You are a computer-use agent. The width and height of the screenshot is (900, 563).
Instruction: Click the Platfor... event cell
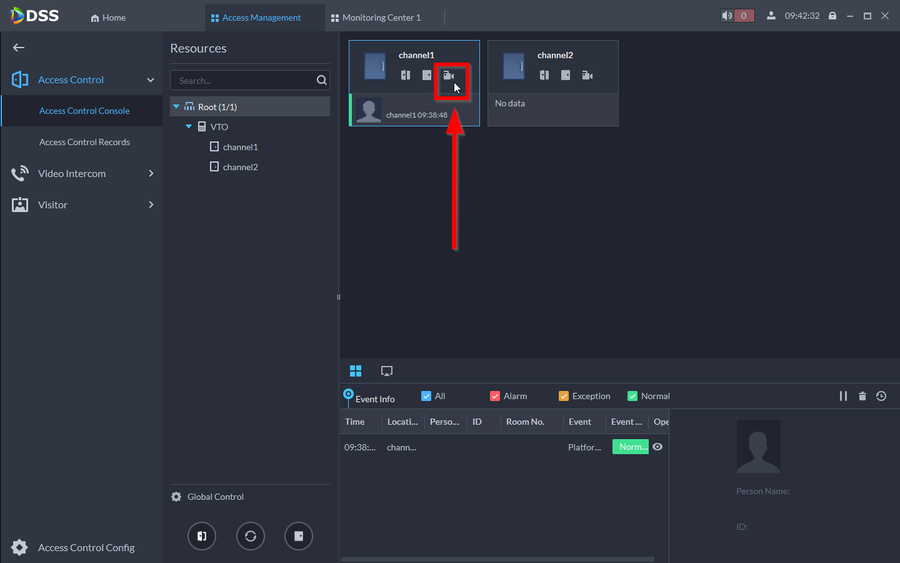[x=584, y=447]
